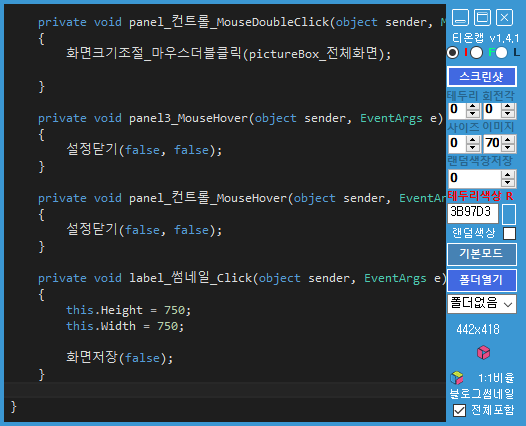Uncheck the 전체포함 checkbox
The height and width of the screenshot is (426, 526).
point(459,410)
